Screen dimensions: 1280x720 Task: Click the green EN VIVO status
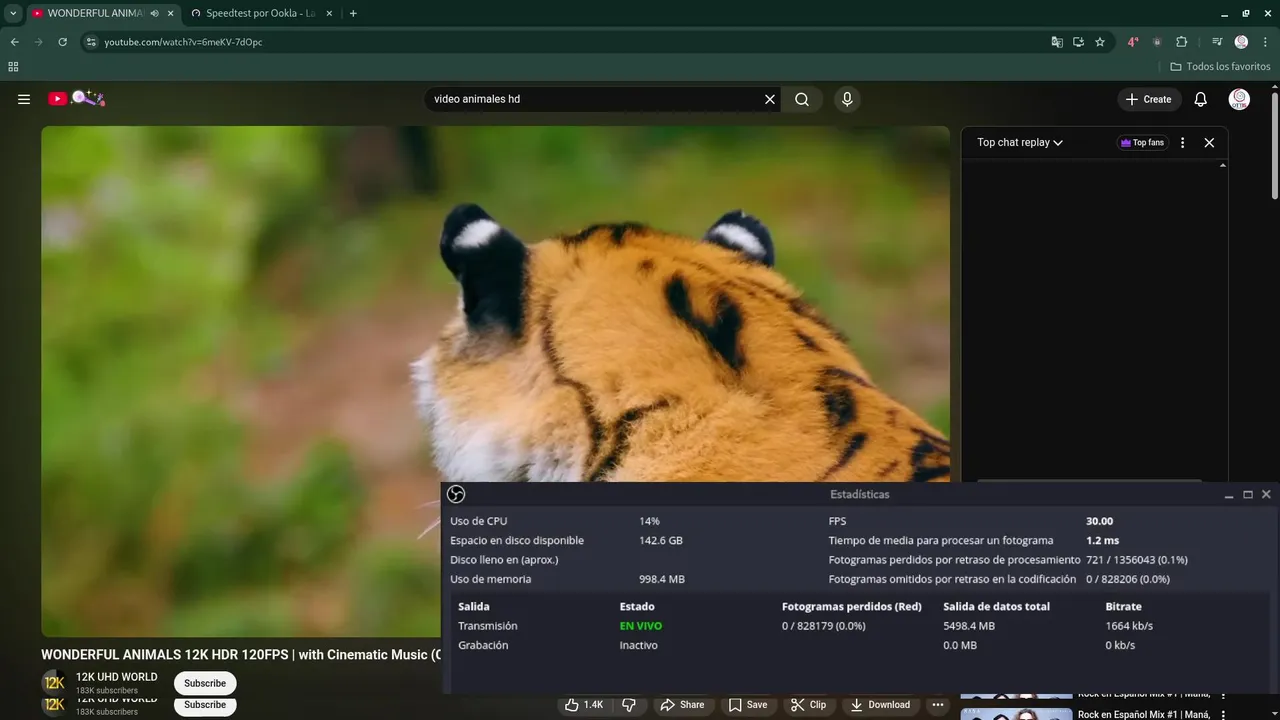[x=641, y=626]
